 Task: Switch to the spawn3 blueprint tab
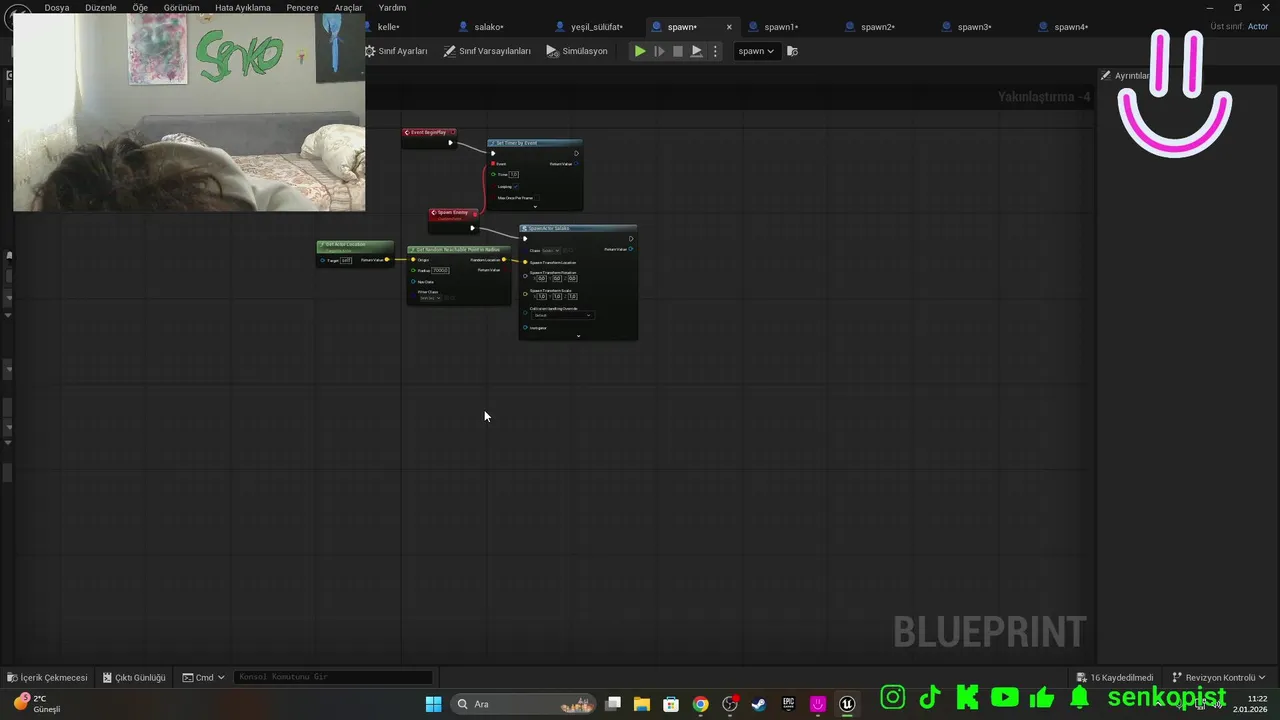click(x=975, y=27)
